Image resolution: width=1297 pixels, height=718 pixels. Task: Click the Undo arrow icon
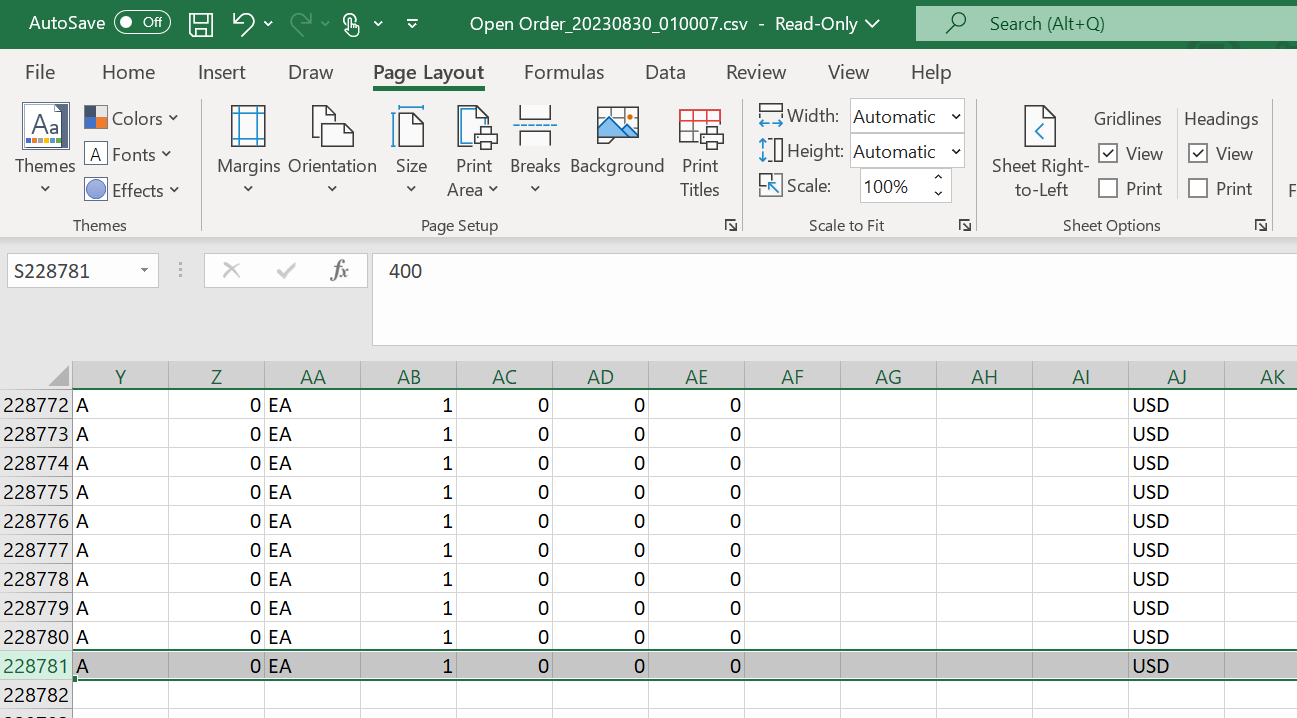coord(243,24)
